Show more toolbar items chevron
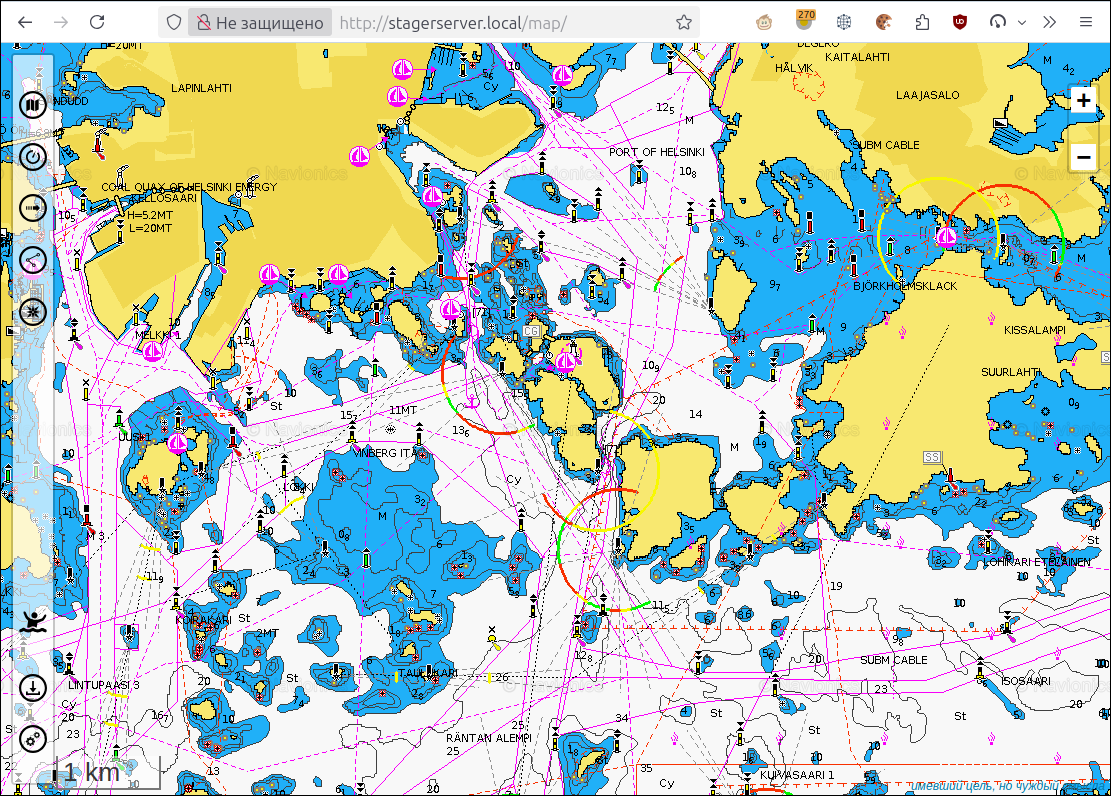1111x796 pixels. [1049, 23]
